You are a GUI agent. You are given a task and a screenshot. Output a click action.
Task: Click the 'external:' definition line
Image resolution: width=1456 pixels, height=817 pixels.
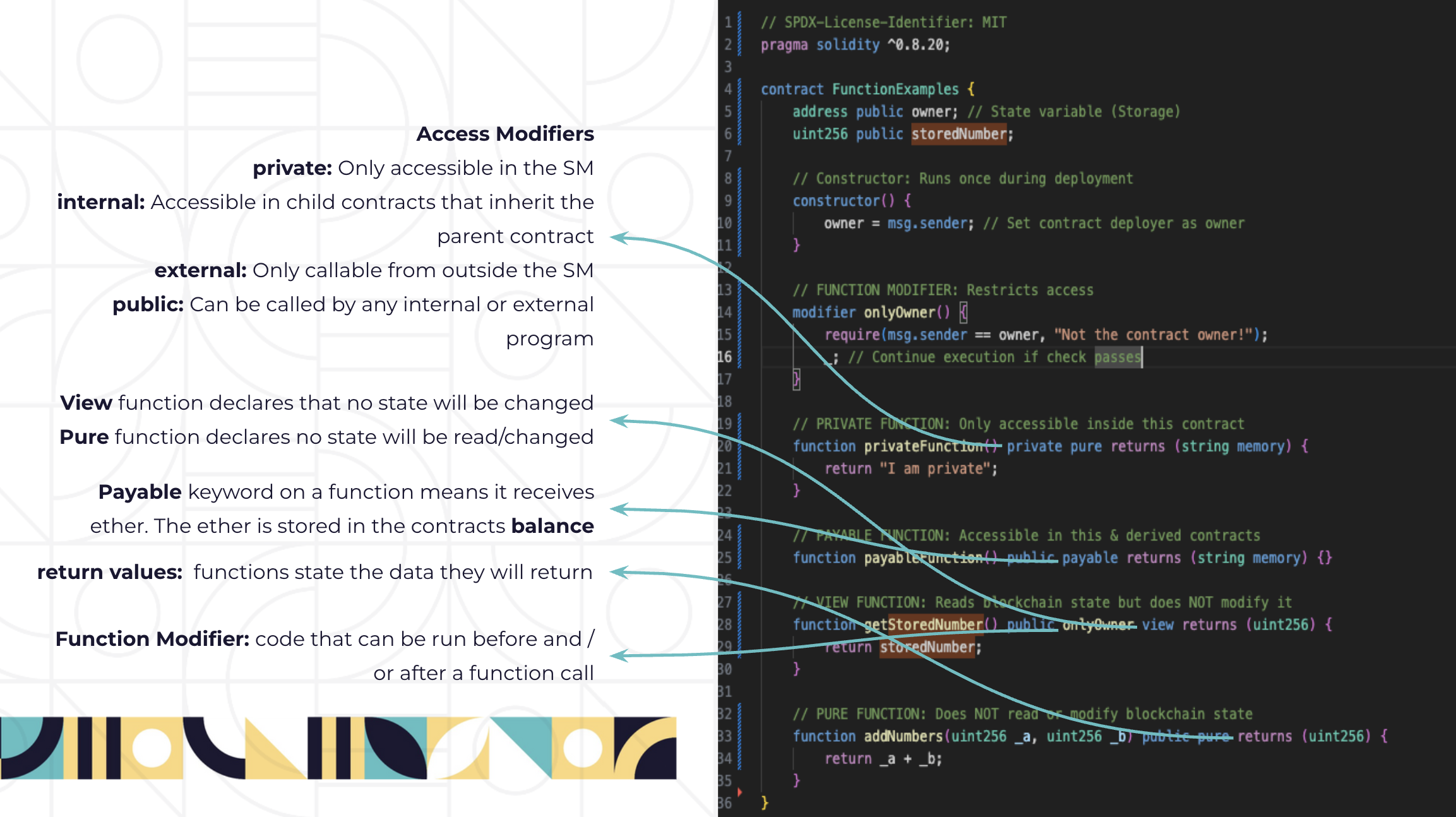coord(374,270)
